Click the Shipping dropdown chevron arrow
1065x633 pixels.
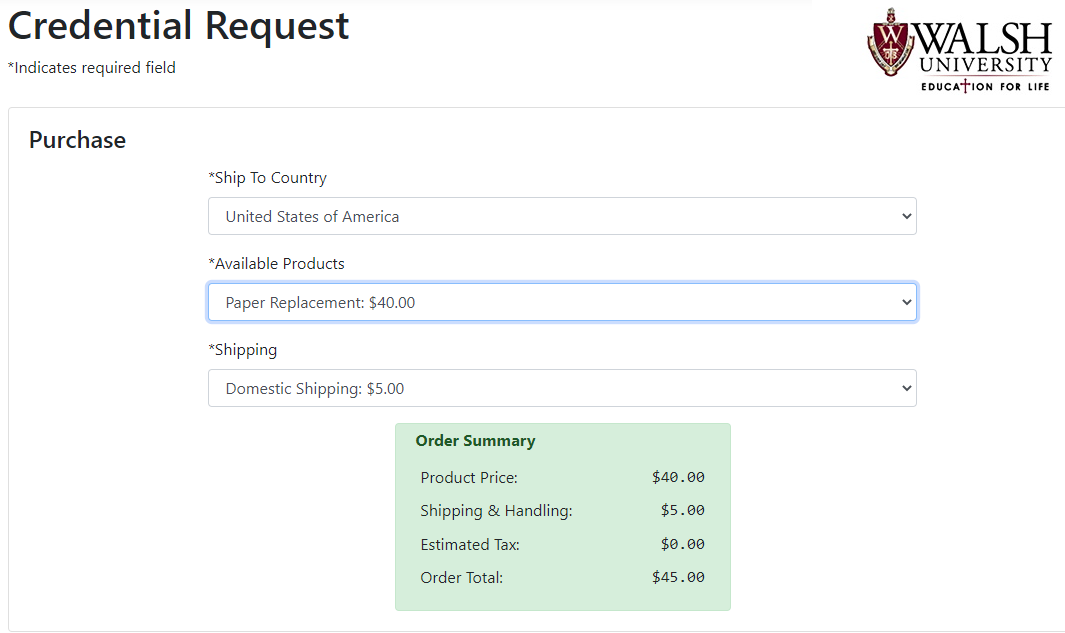coord(906,388)
